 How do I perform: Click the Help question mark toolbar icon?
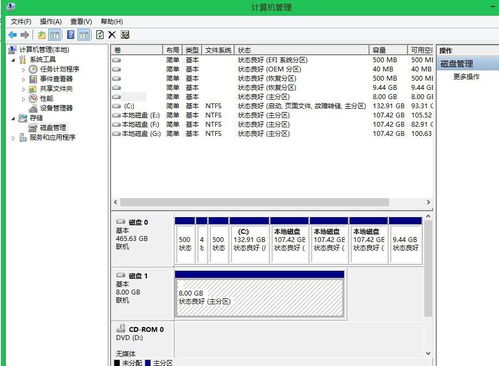(x=70, y=35)
